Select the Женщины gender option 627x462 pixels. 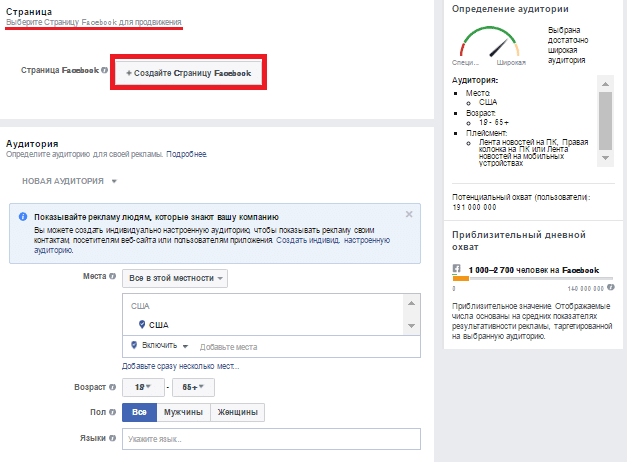coord(236,412)
